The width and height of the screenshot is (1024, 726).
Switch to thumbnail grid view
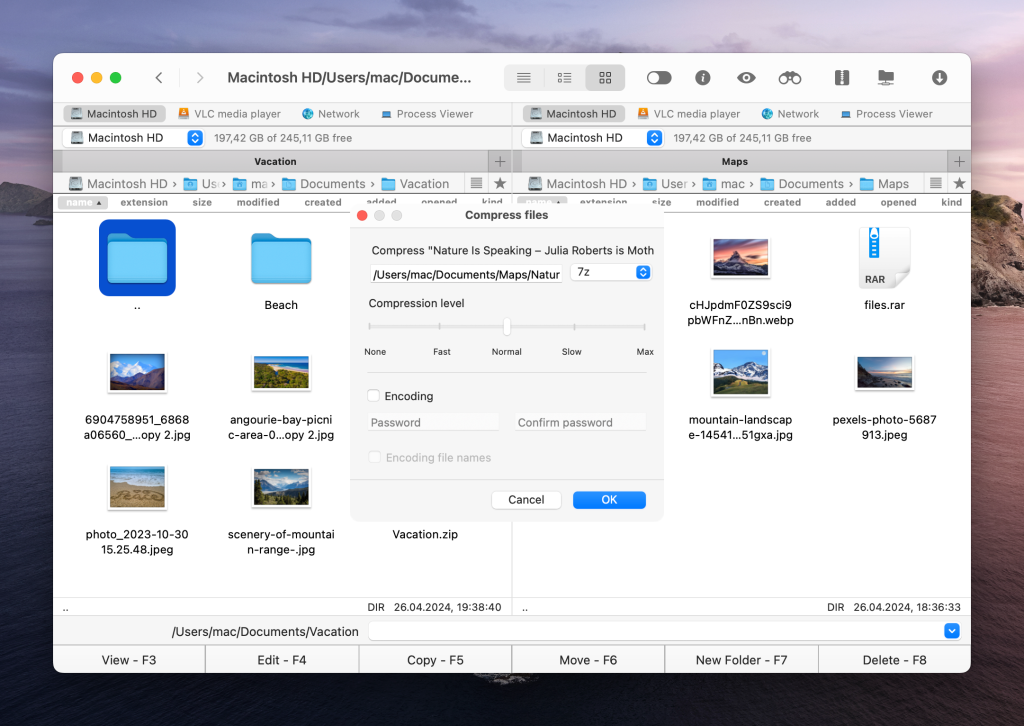click(x=604, y=77)
